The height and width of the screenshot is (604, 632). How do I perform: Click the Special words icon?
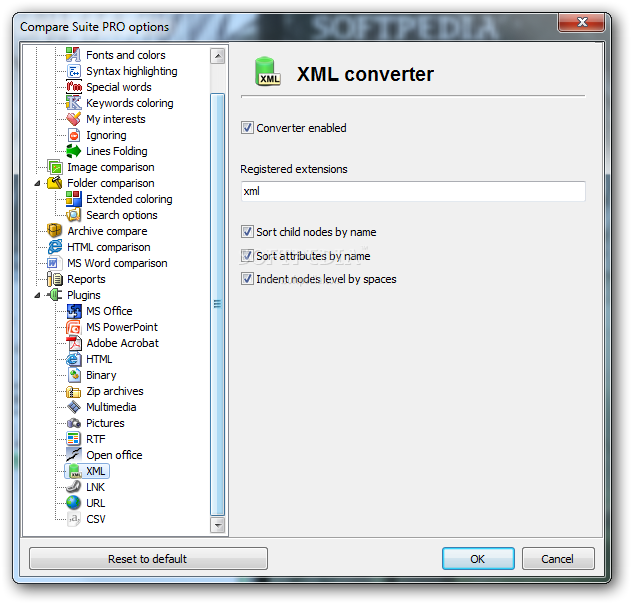coord(73,87)
